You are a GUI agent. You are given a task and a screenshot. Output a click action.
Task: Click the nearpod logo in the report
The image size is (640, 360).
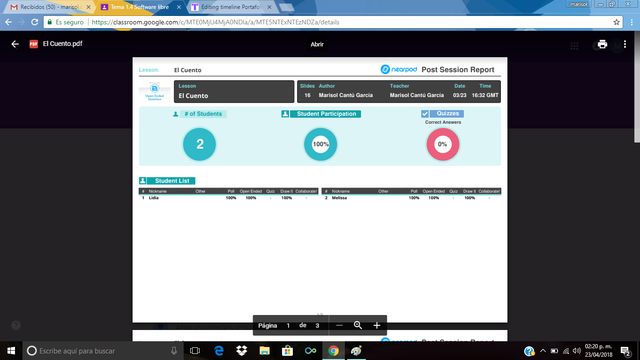(x=398, y=69)
